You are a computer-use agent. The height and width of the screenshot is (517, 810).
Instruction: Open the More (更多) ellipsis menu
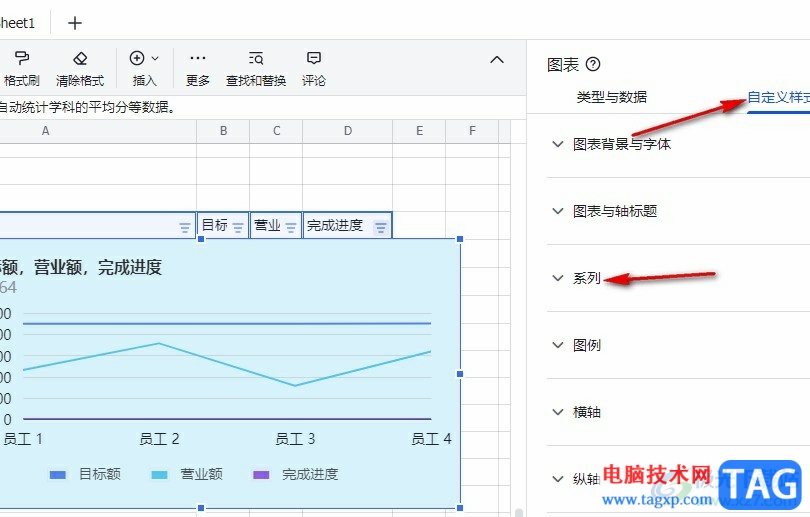click(198, 58)
